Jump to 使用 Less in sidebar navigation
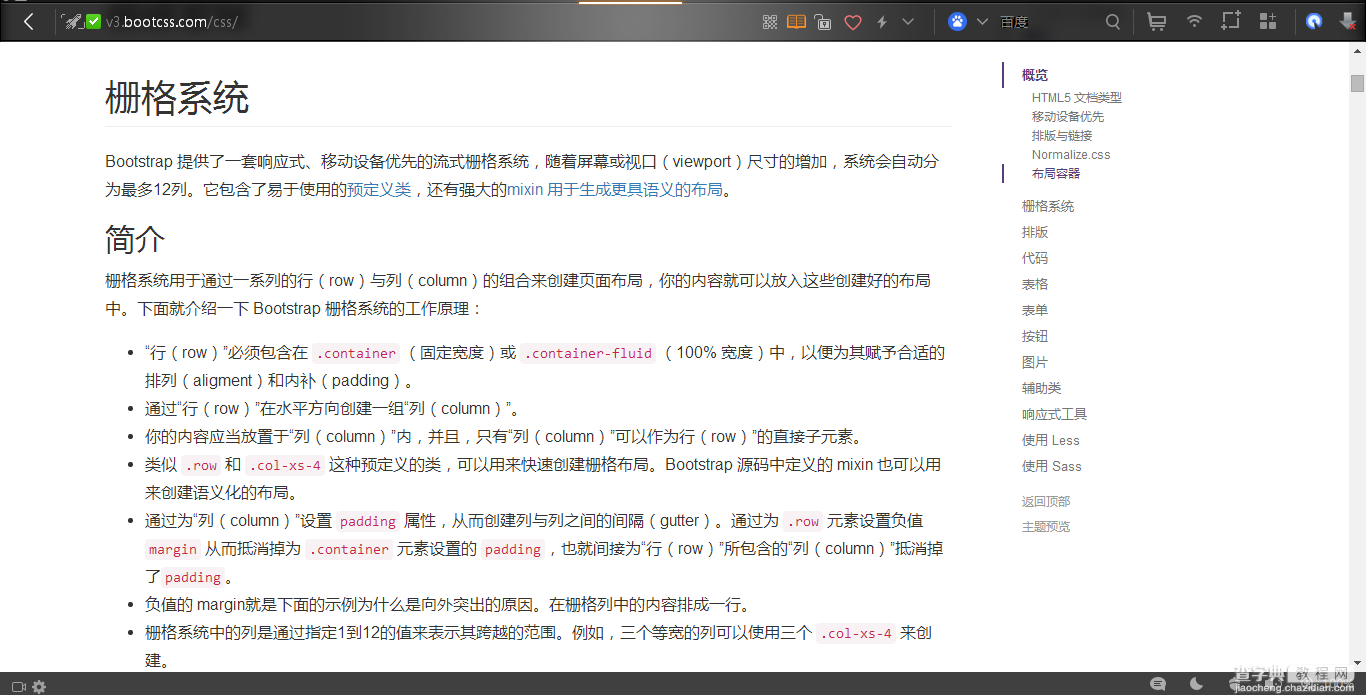Viewport: 1366px width, 695px height. click(x=1051, y=440)
